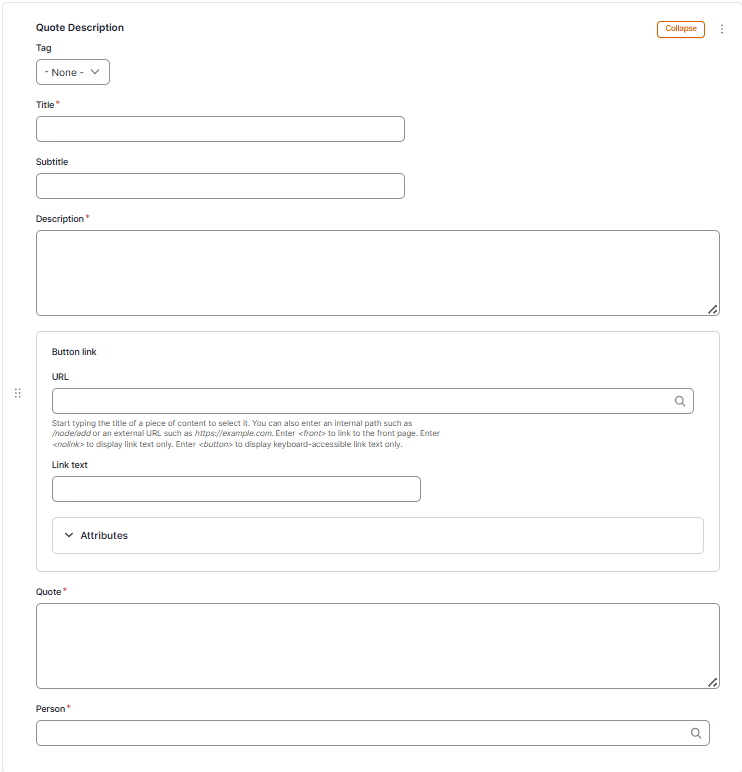
Task: Collapse the Quote Description section
Action: click(680, 29)
